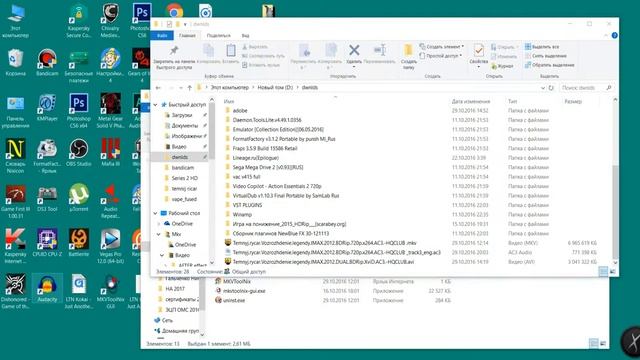Click the Свойства properties checkmark icon
The width and height of the screenshot is (640, 360).
pos(478,51)
